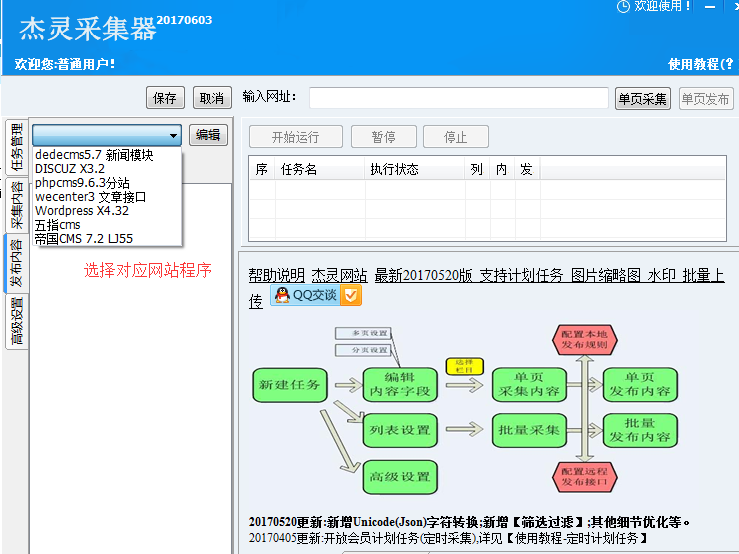Click the 执行状态 column header

414,169
